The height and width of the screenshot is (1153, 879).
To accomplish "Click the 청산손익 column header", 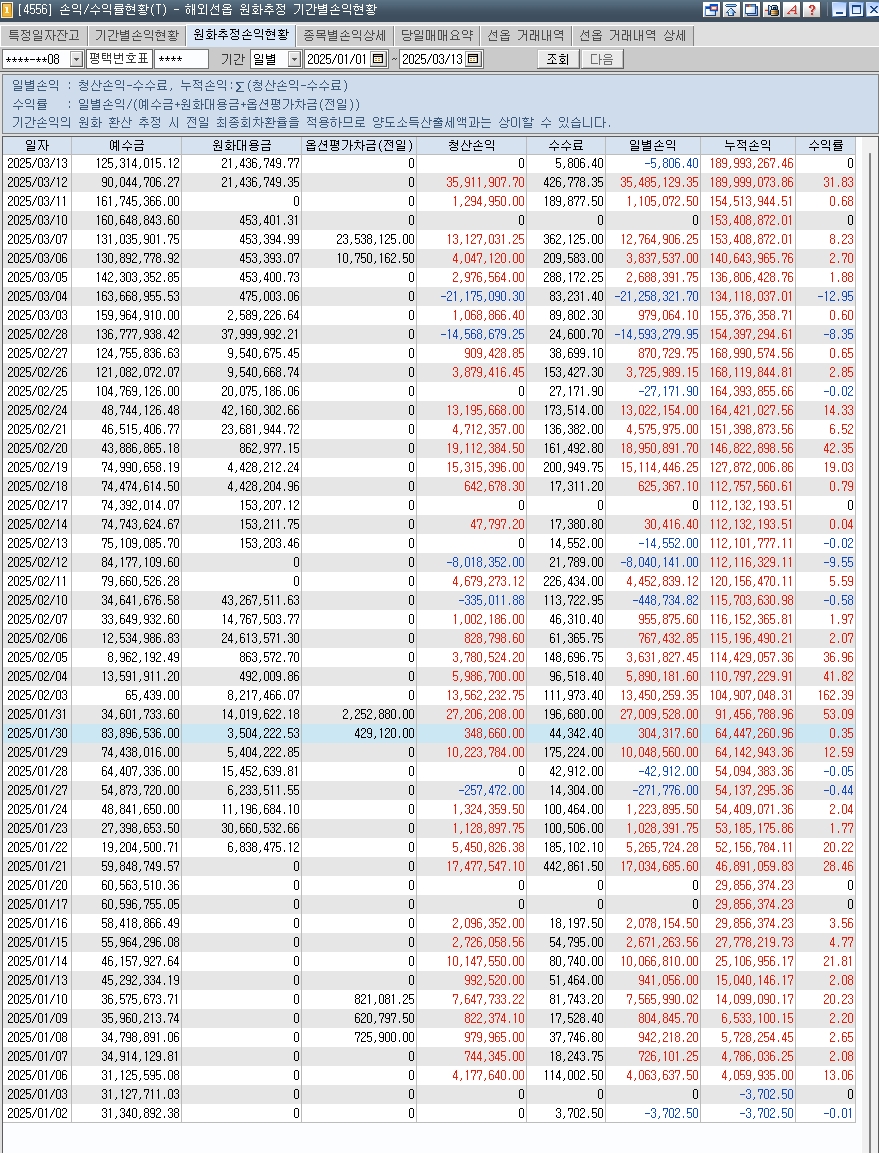I will coord(471,146).
